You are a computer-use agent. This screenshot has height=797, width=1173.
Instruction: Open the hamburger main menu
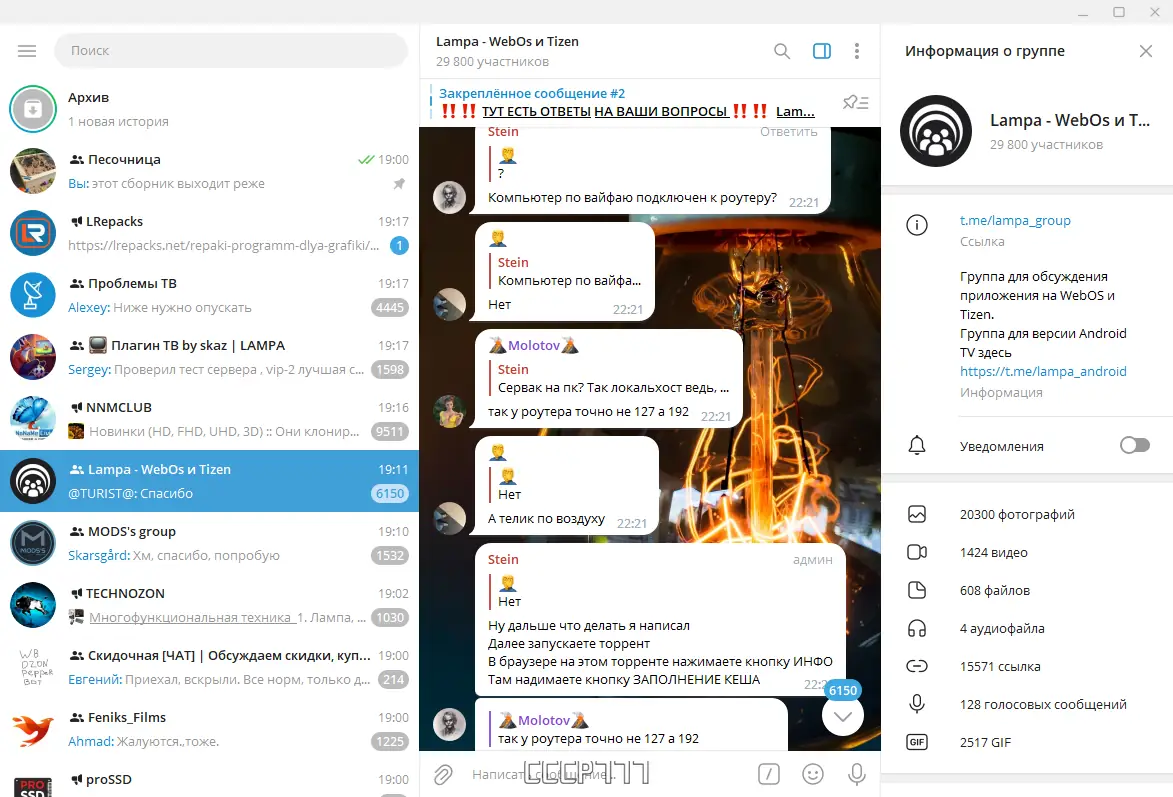click(27, 51)
